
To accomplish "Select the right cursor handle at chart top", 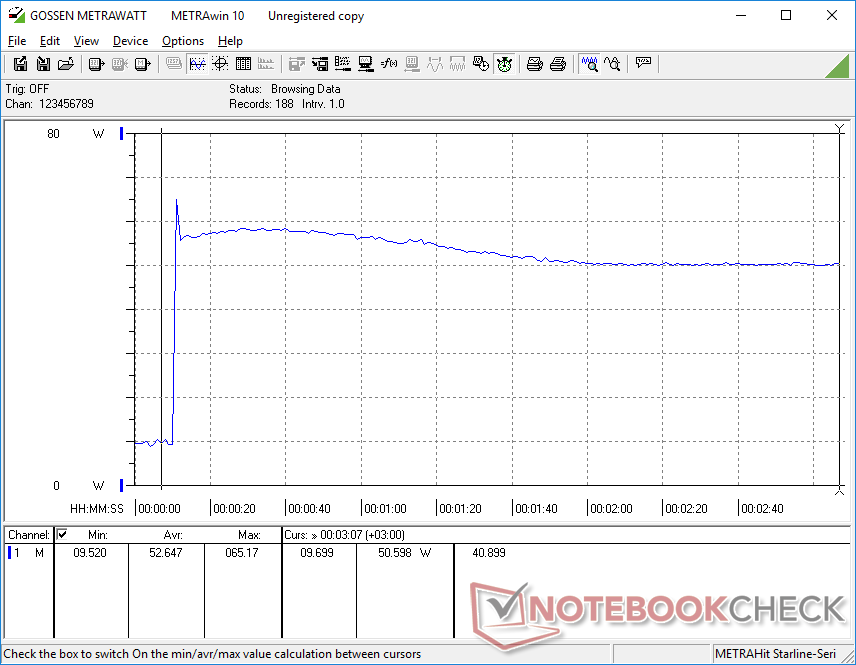I will pos(840,128).
